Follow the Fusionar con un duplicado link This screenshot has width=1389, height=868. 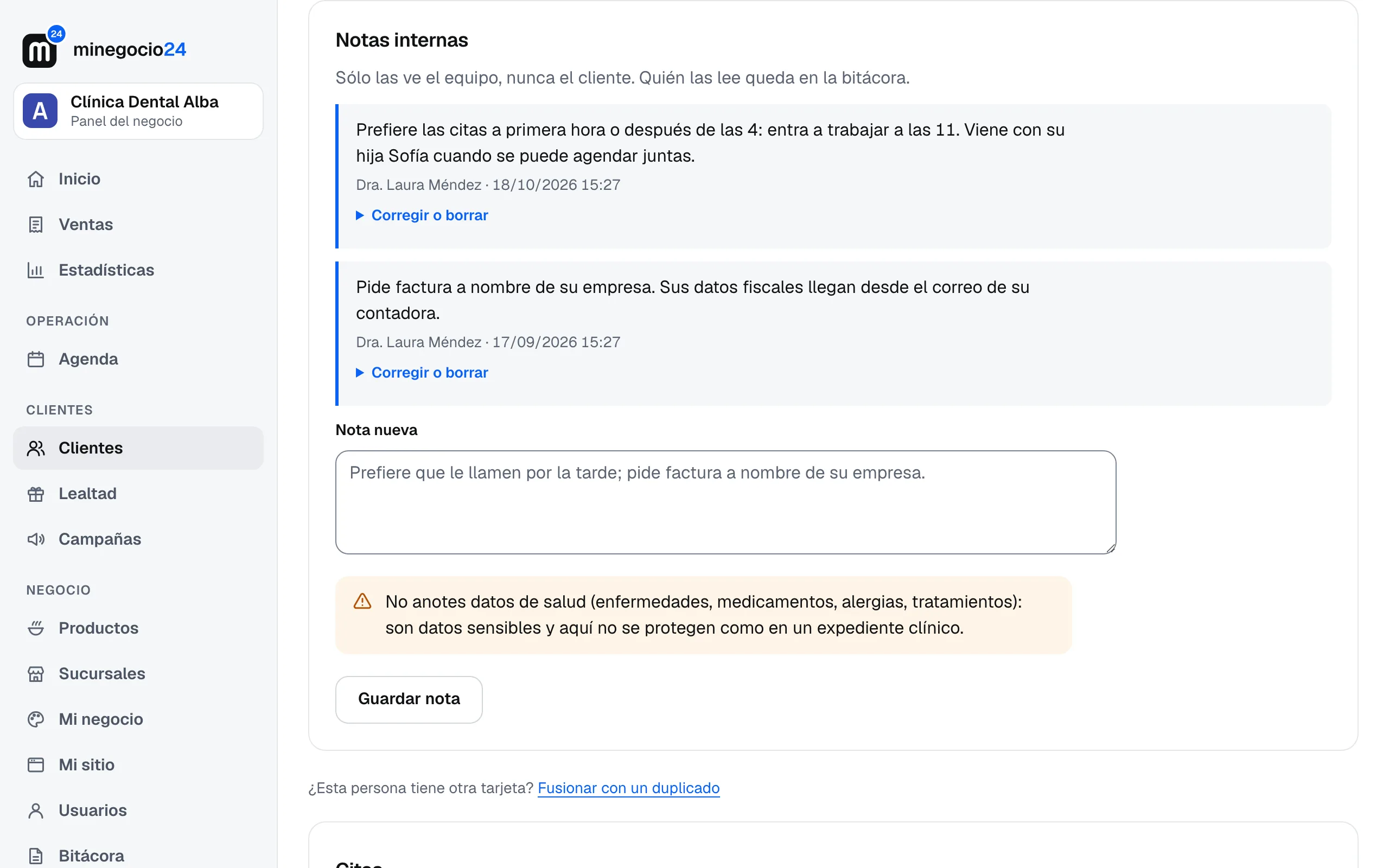[x=628, y=788]
